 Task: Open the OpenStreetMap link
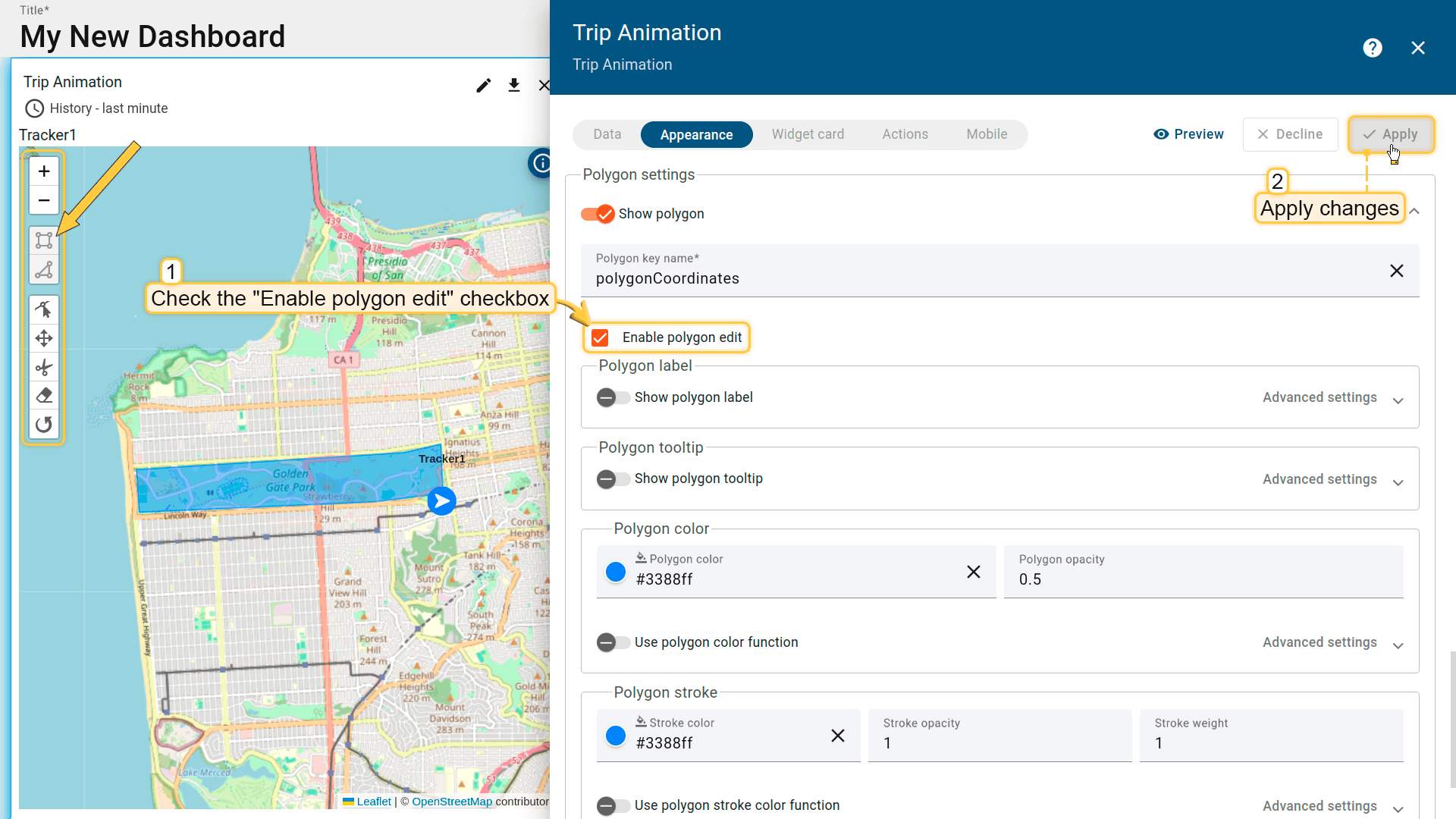tap(452, 802)
